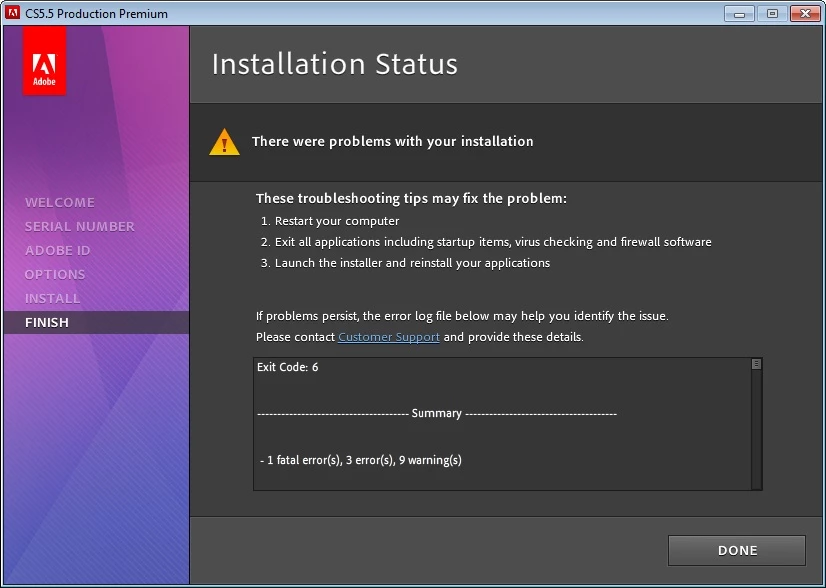Click the 'Installation Status' heading
The width and height of the screenshot is (826, 588).
pos(335,64)
